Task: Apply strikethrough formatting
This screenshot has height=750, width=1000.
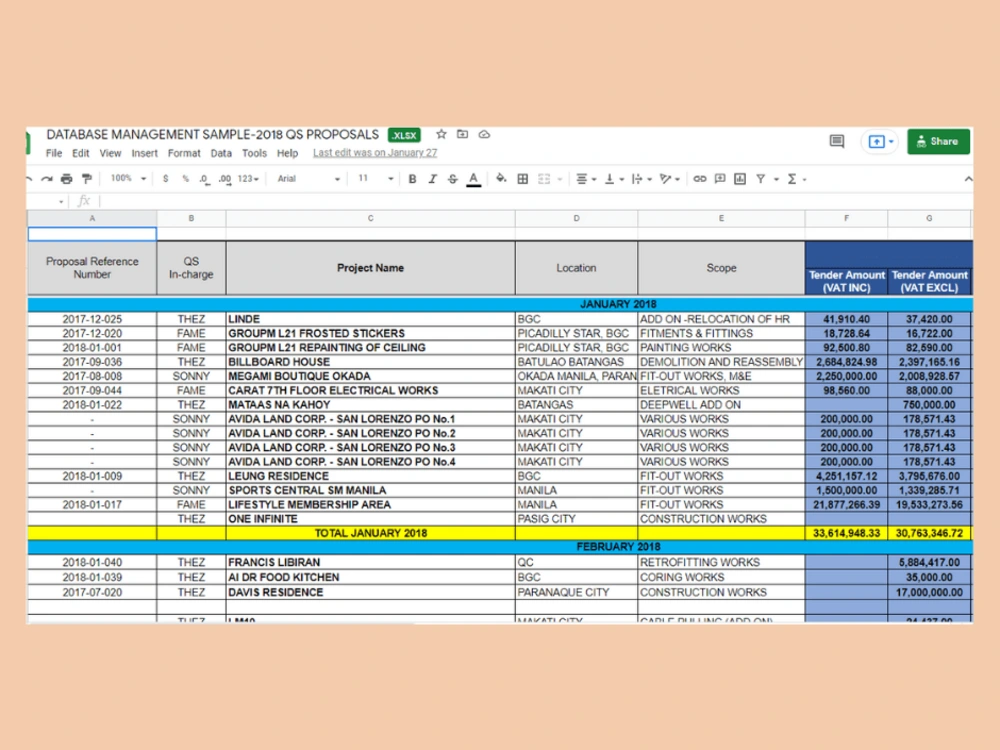Action: 453,179
